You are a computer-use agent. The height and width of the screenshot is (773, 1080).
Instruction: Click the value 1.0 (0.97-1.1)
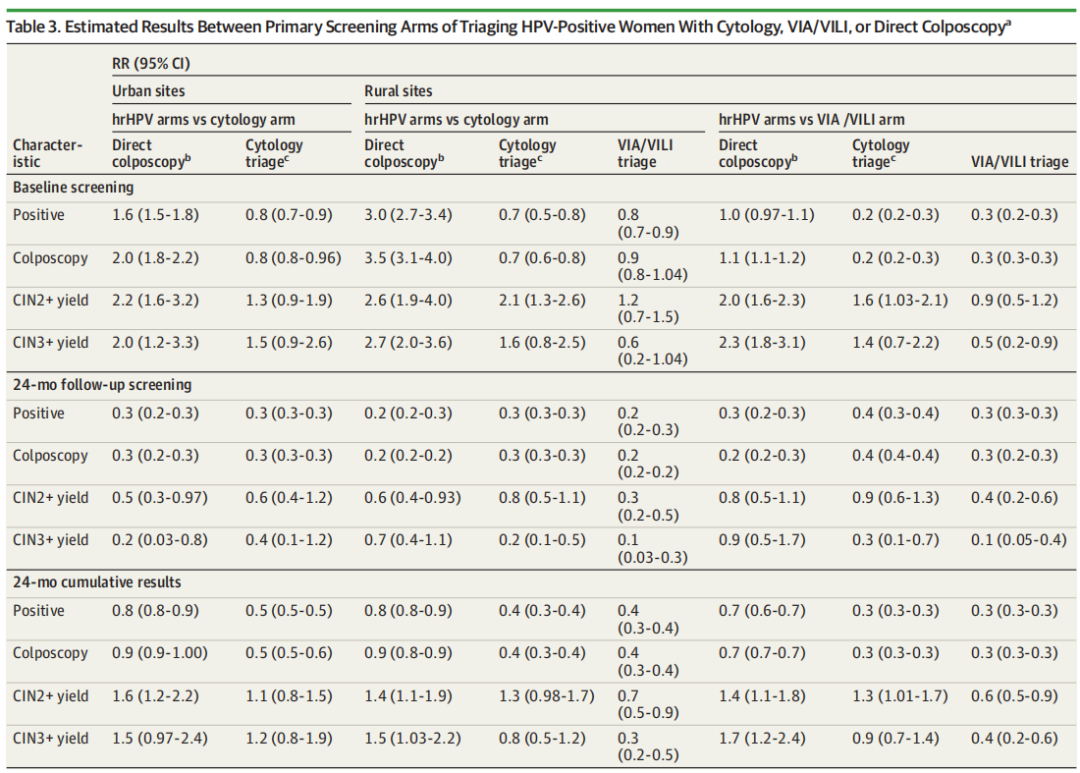[766, 215]
